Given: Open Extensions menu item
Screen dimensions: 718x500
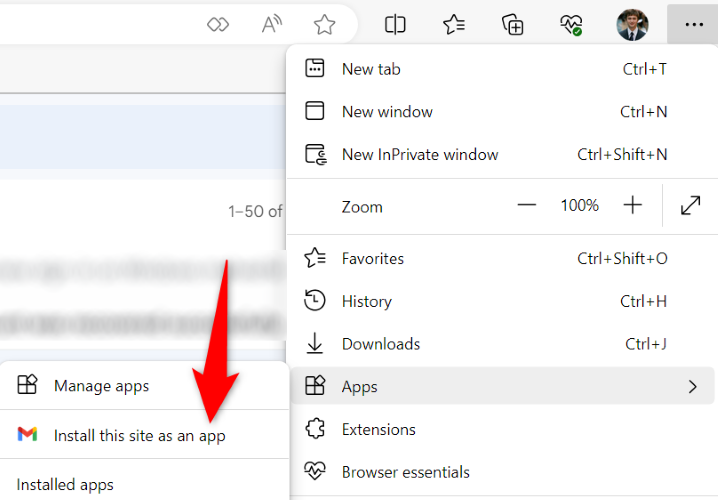Looking at the screenshot, I should 502,429.
